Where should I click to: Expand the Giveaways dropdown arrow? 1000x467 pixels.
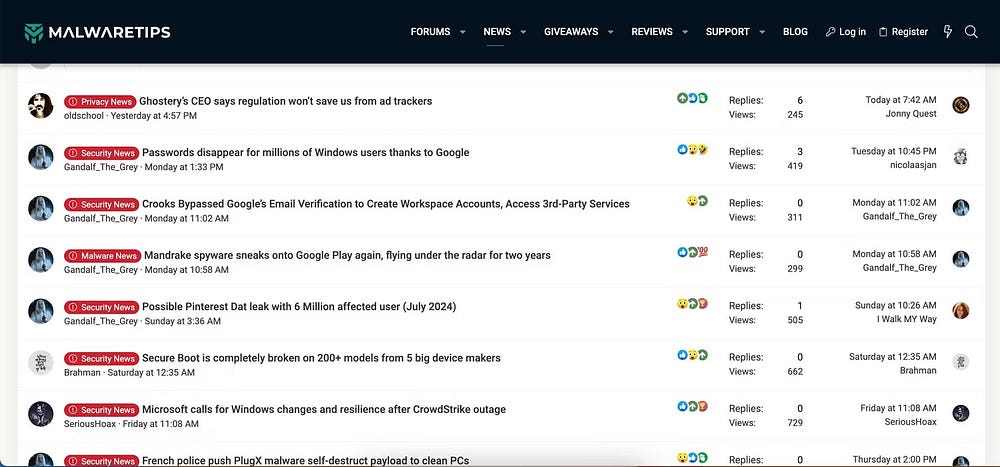pyautogui.click(x=611, y=32)
